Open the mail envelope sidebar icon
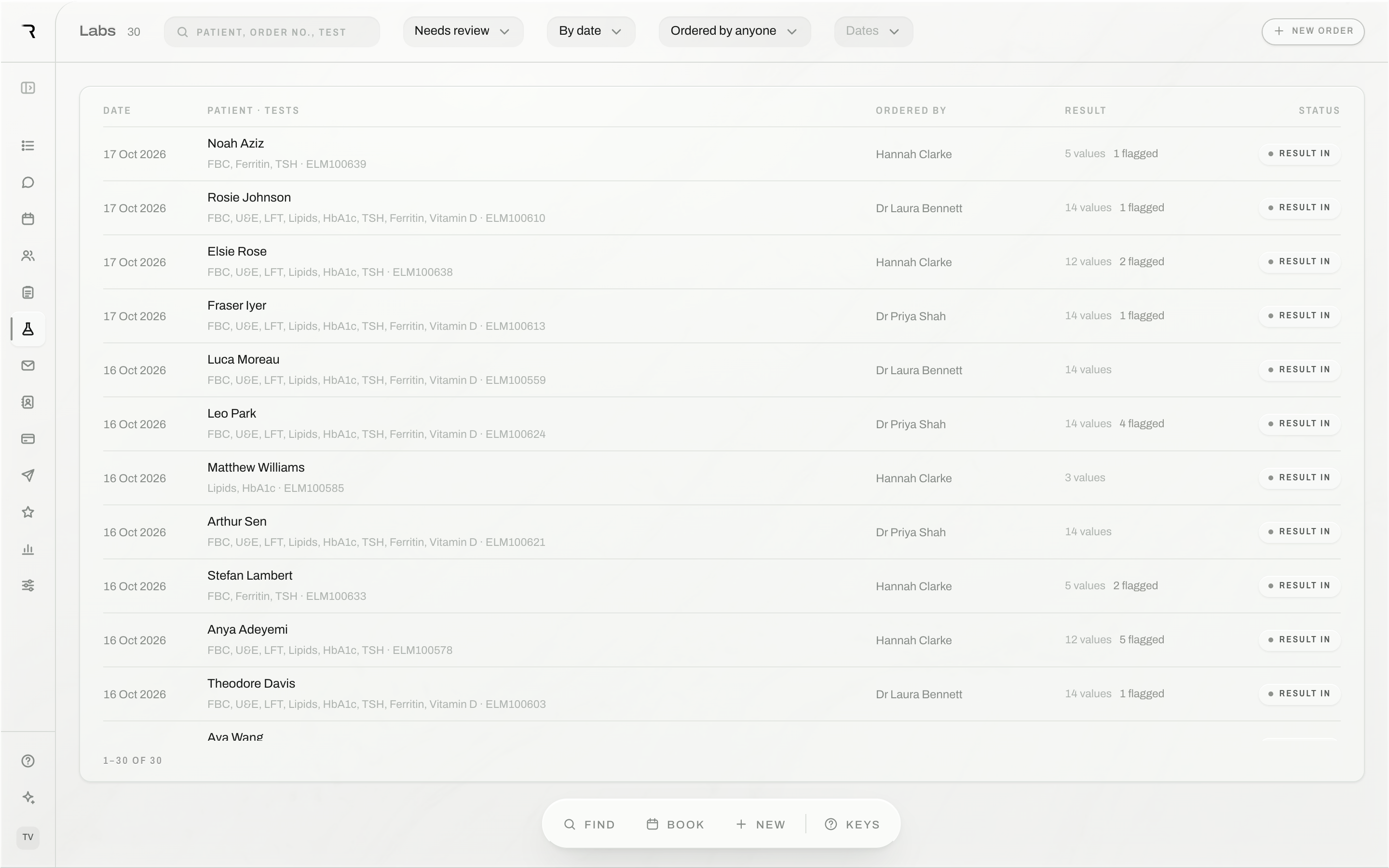 28,366
